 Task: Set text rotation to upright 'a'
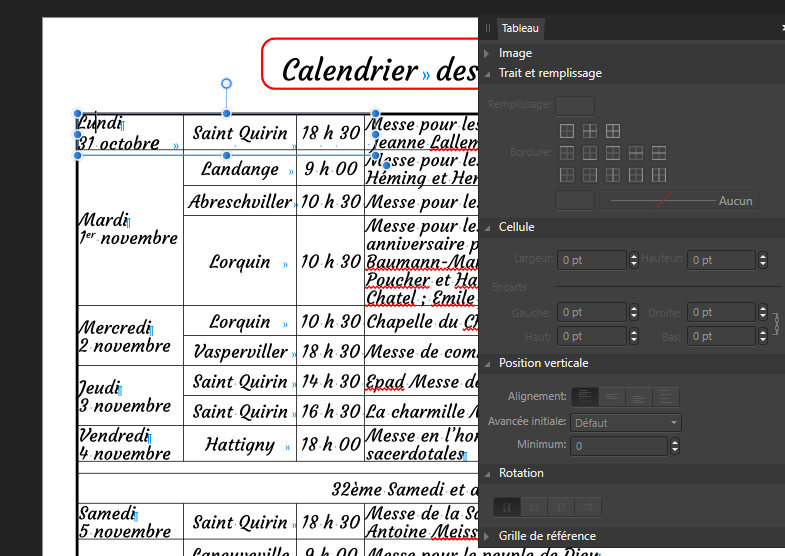pos(507,507)
